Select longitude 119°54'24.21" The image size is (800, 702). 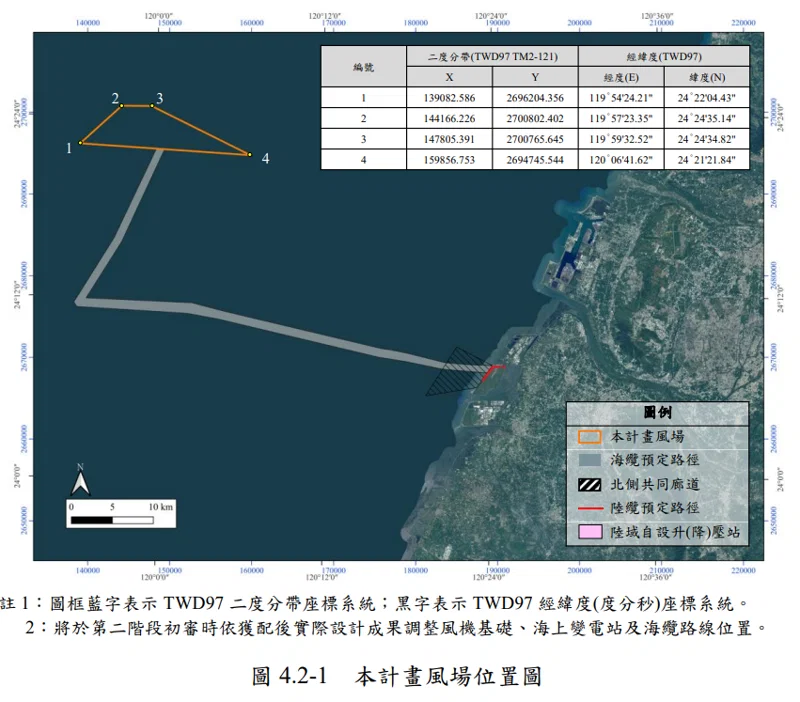click(621, 97)
